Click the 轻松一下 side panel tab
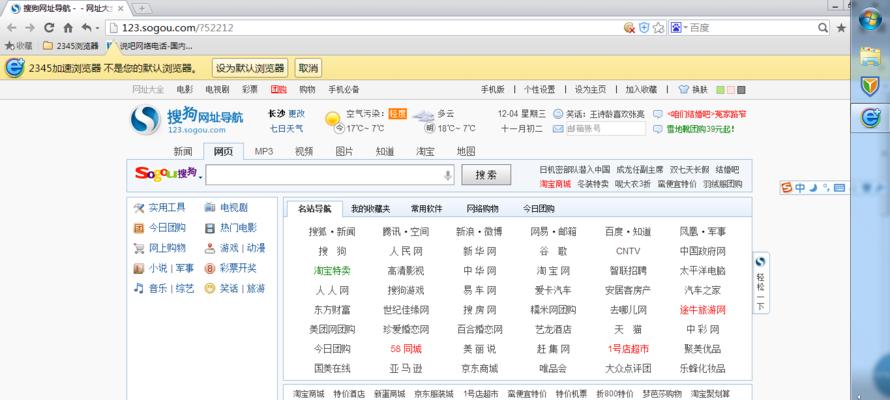 (761, 283)
